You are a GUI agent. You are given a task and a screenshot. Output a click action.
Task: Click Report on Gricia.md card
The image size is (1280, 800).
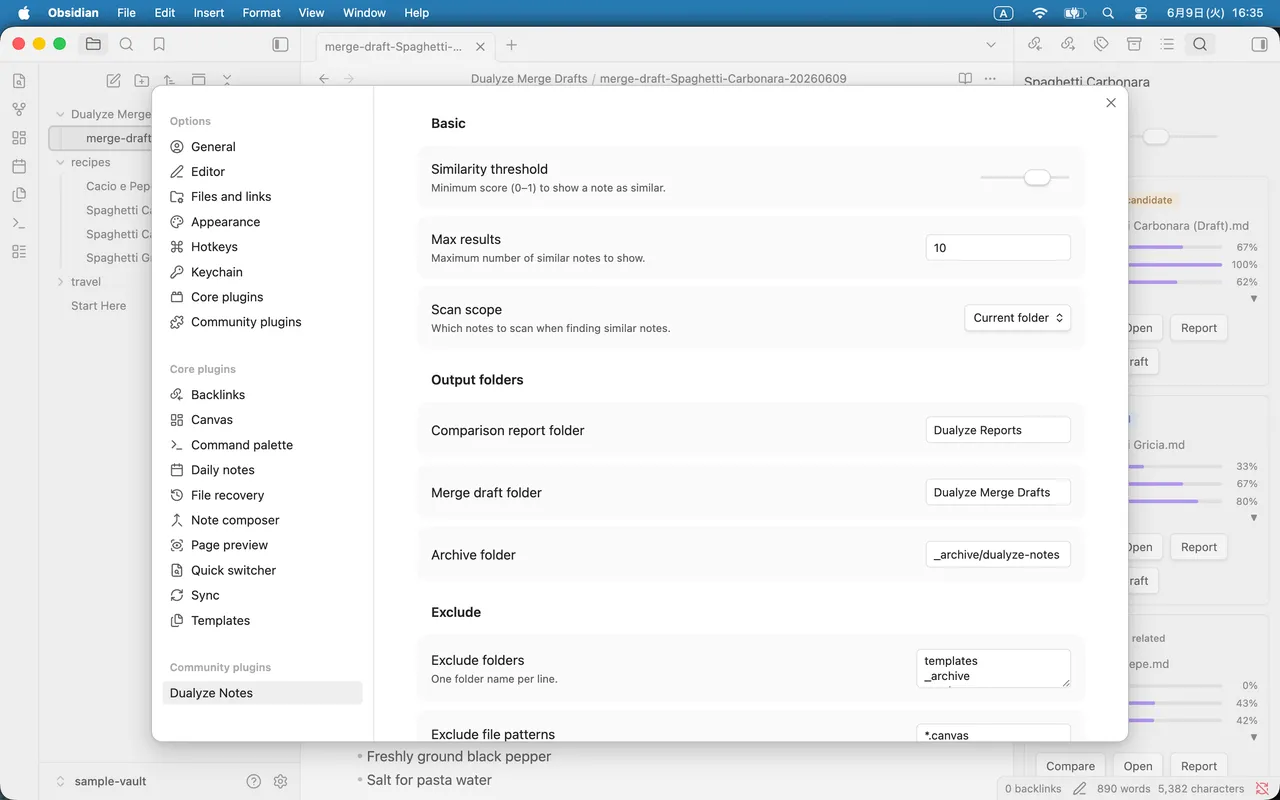(1199, 547)
